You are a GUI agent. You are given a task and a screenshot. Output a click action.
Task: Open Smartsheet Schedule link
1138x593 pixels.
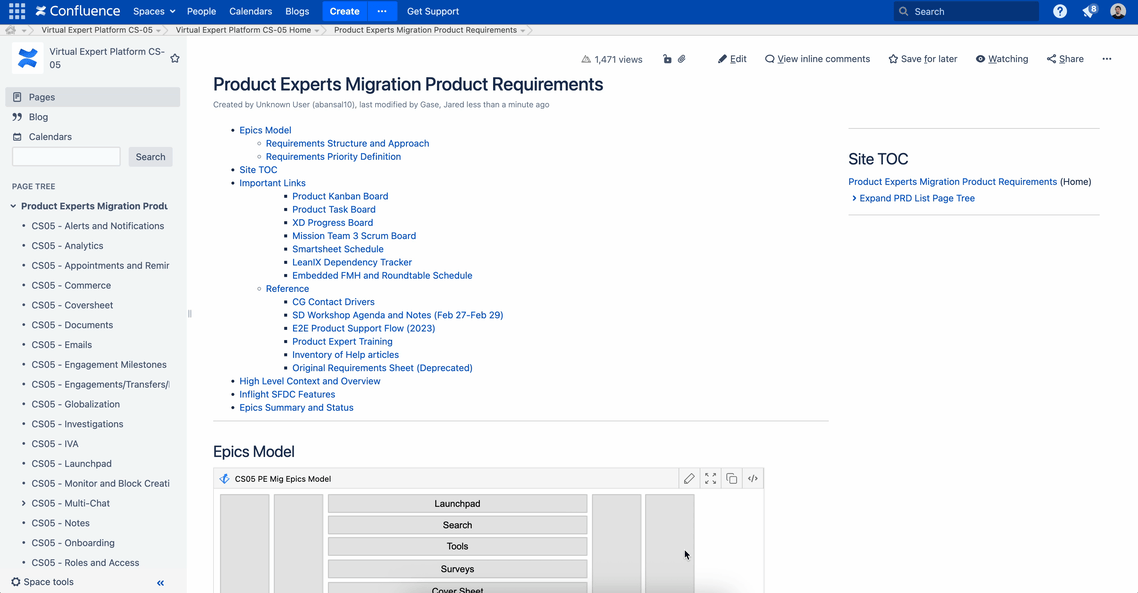338,249
